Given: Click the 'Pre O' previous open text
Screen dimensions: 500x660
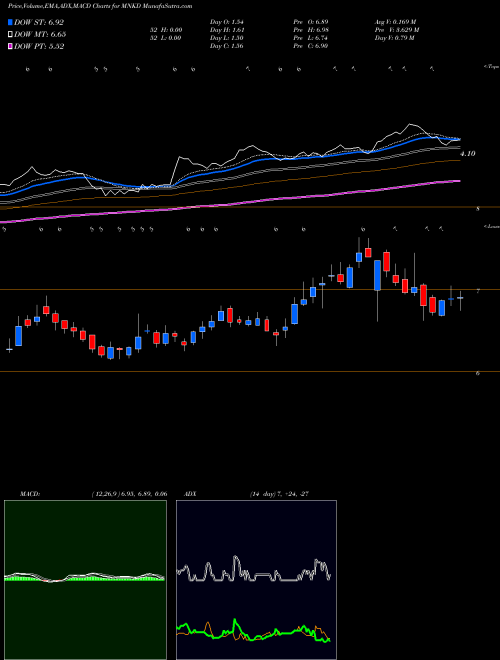Looking at the screenshot, I should click(311, 22).
